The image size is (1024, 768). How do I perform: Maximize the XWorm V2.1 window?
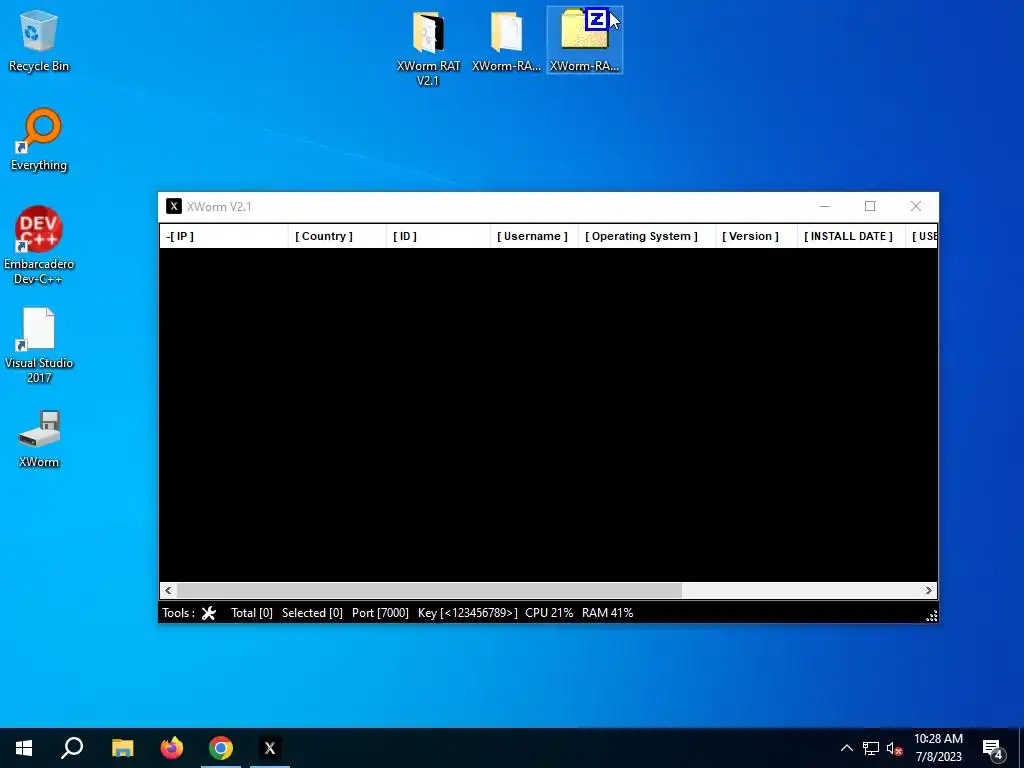(870, 206)
